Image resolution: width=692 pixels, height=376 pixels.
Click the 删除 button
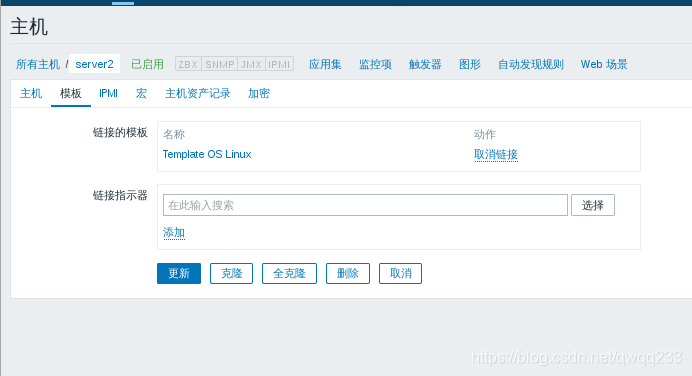pyautogui.click(x=348, y=274)
